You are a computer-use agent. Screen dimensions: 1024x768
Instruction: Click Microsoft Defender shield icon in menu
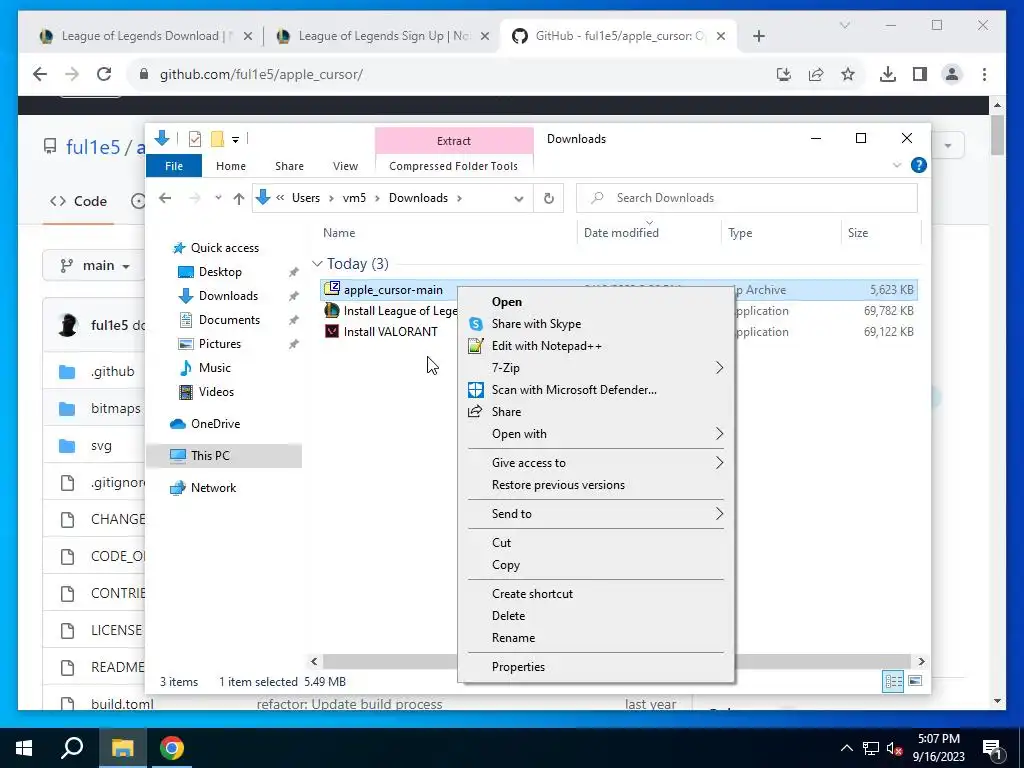coord(476,390)
